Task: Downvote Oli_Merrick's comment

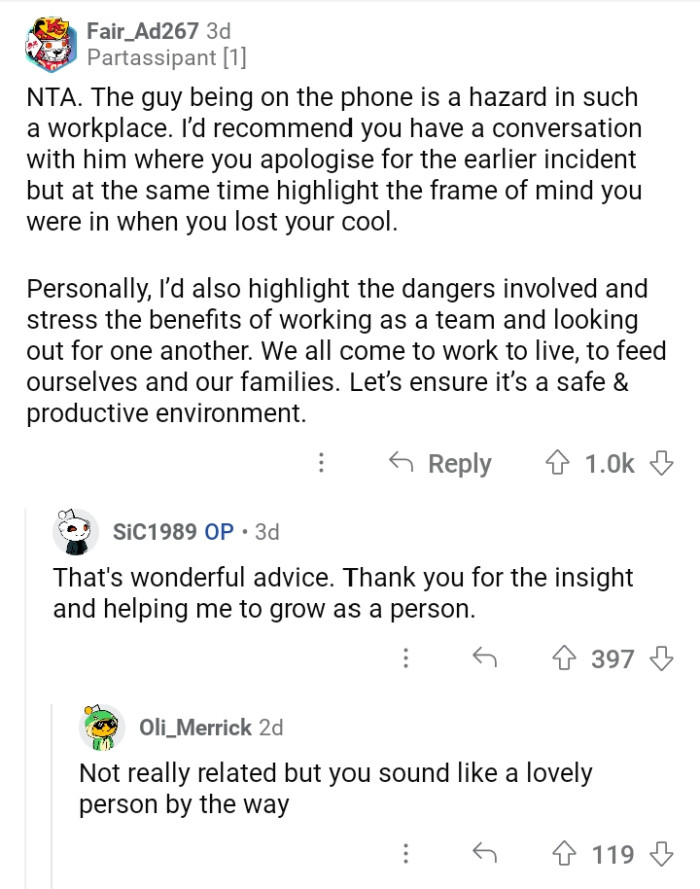Action: pos(660,854)
